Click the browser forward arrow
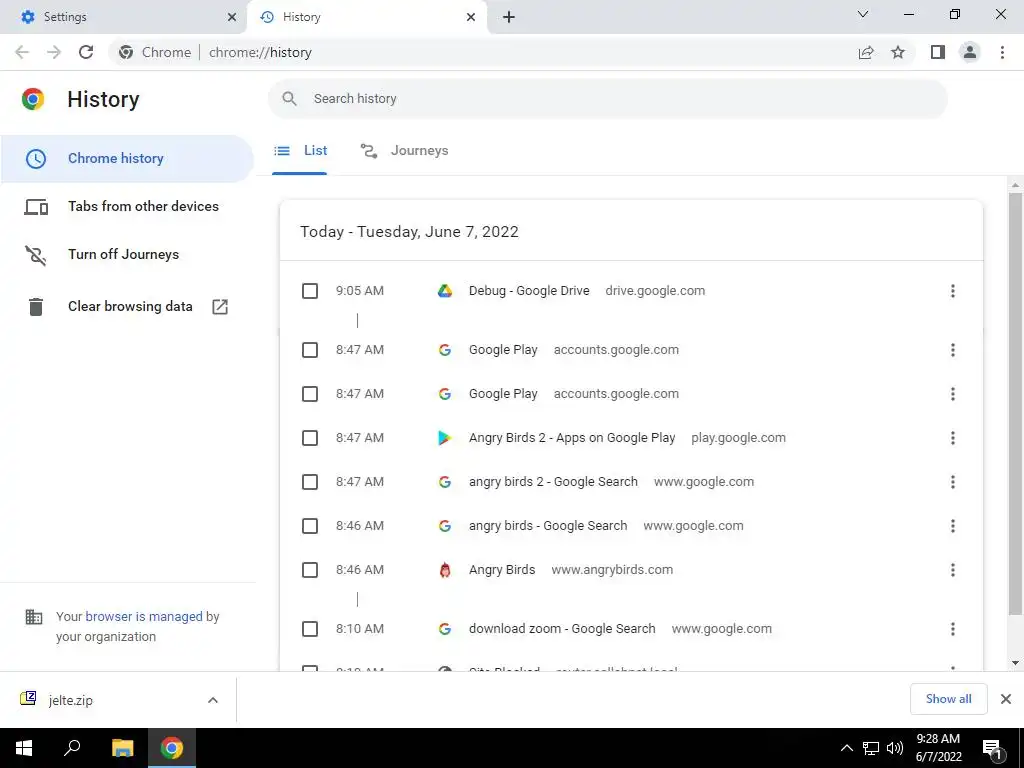This screenshot has height=768, width=1024. click(x=54, y=52)
